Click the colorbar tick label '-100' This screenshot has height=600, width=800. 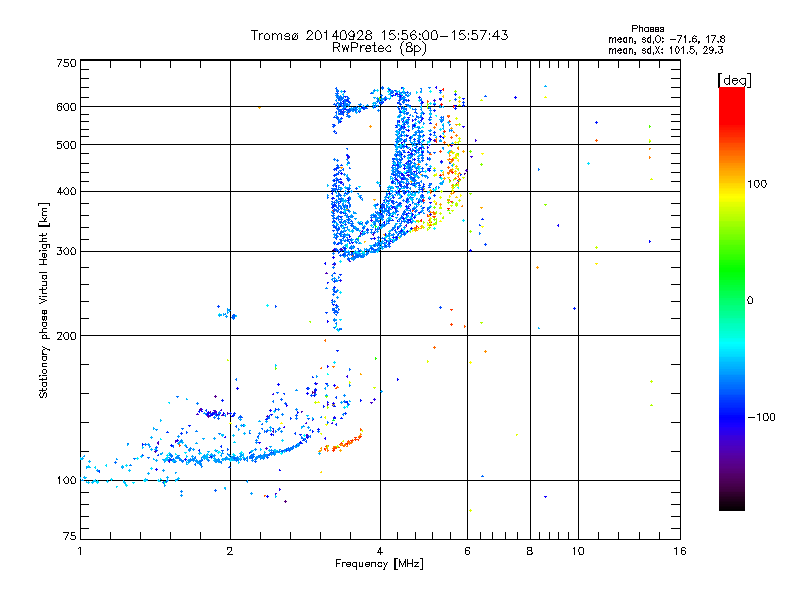(761, 417)
